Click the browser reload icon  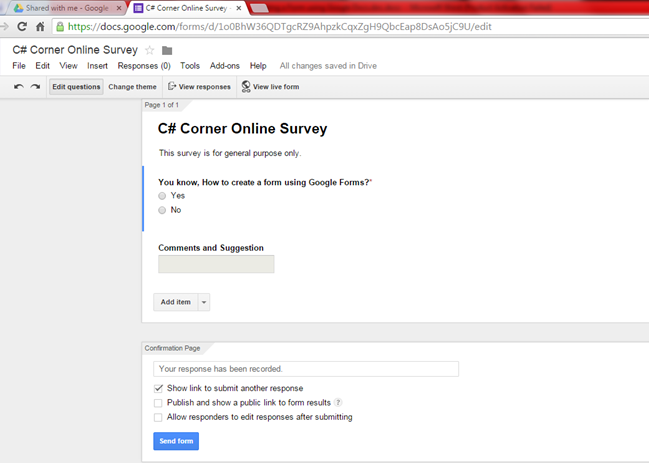pos(22,27)
